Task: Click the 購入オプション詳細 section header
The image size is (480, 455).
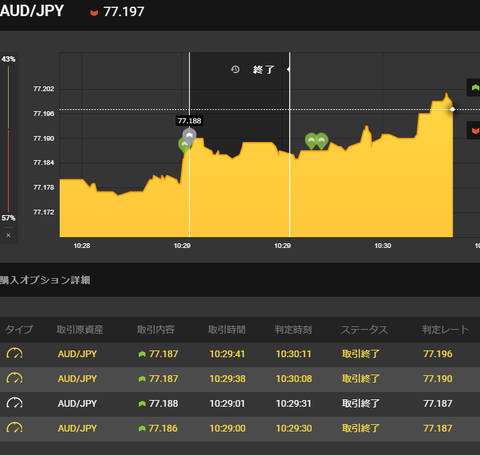Action: [x=45, y=280]
